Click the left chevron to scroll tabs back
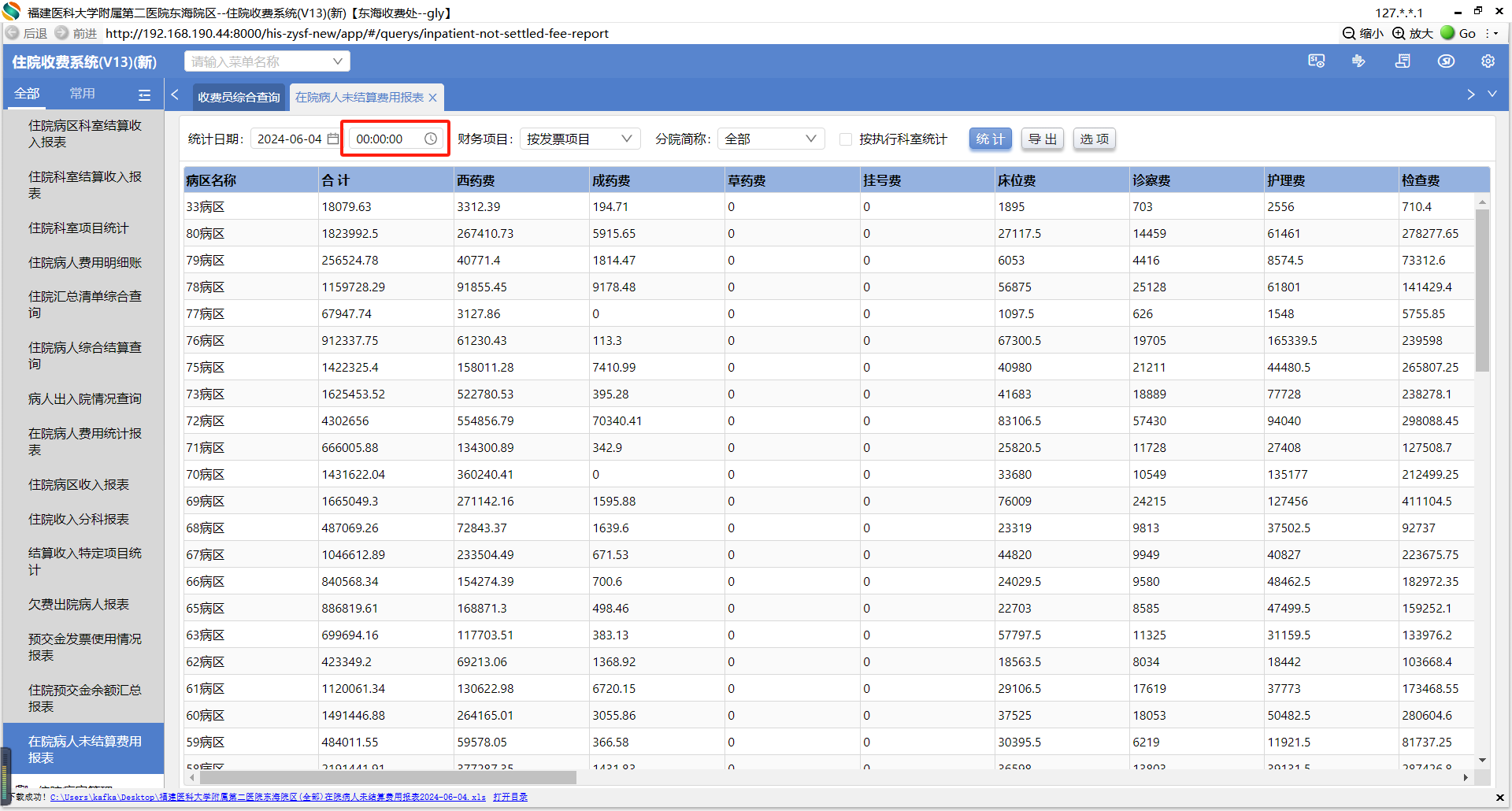Viewport: 1512px width, 811px height. click(x=175, y=94)
